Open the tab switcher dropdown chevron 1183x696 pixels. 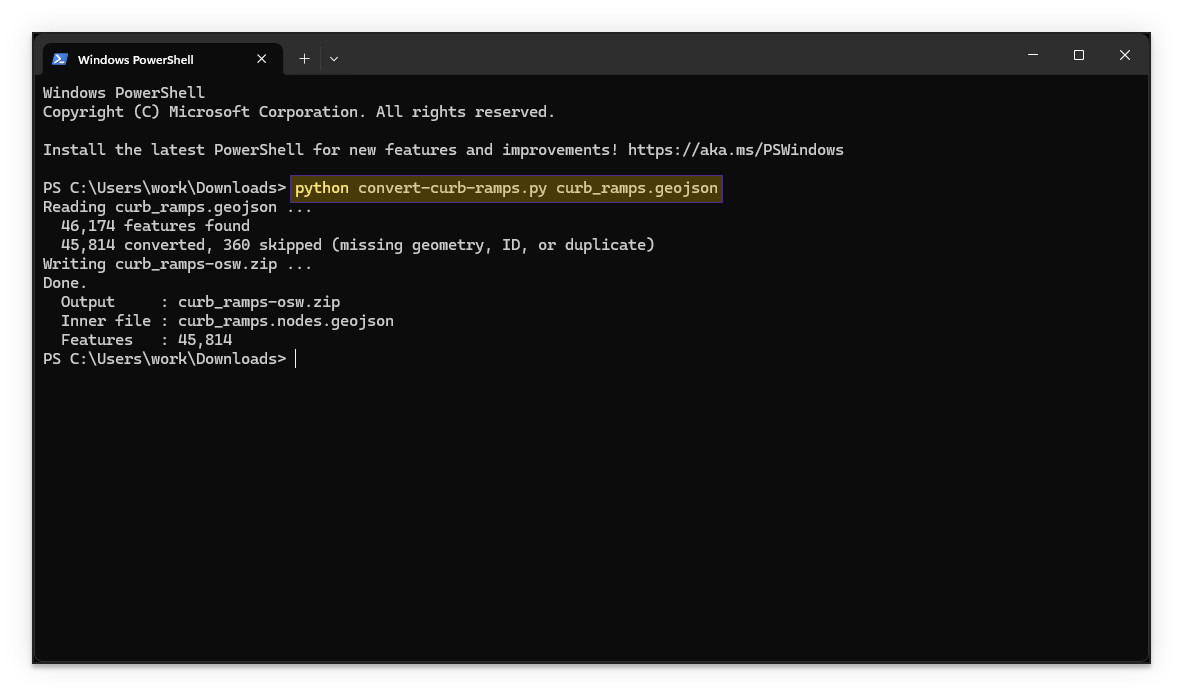coord(333,59)
